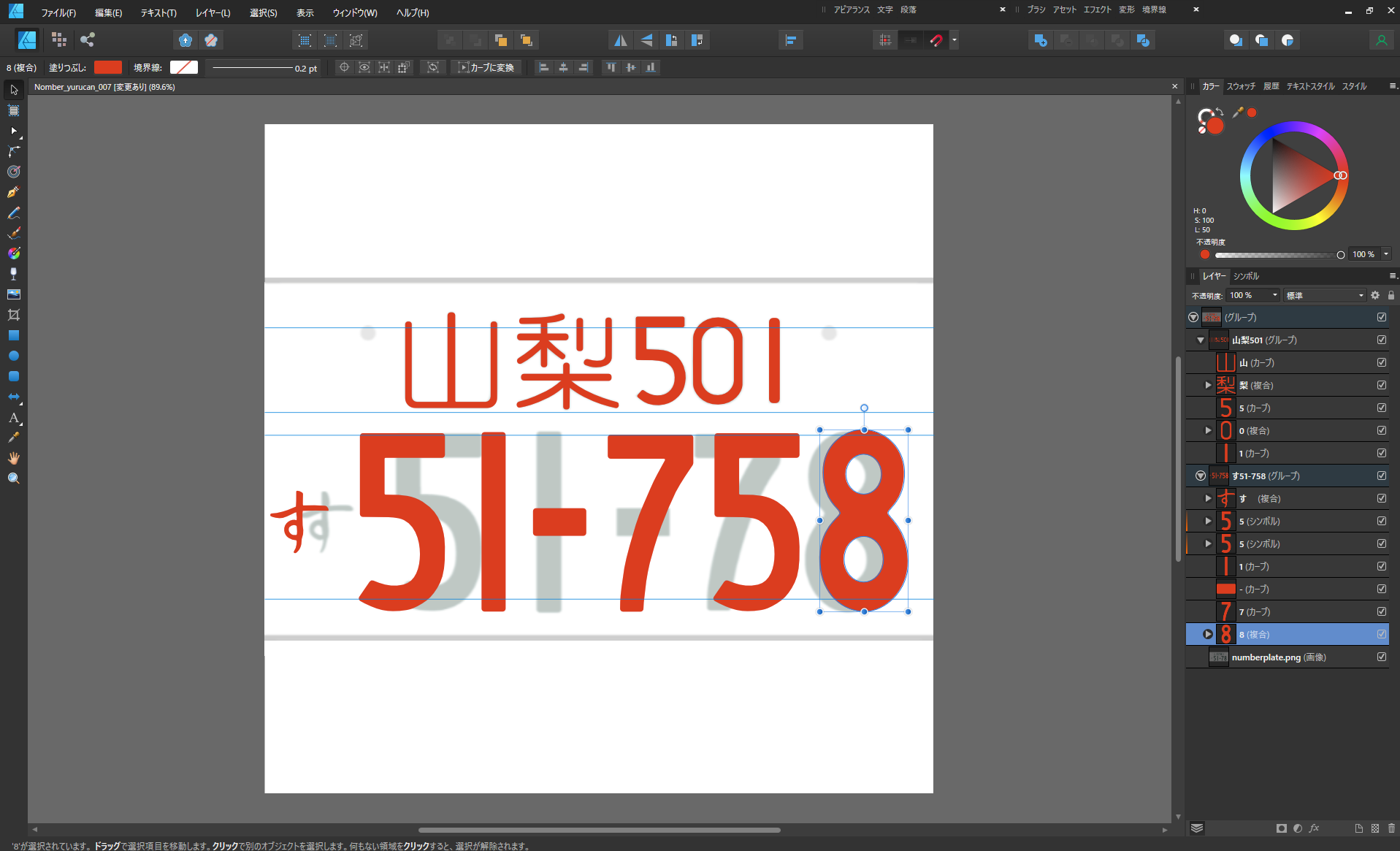Image resolution: width=1400 pixels, height=851 pixels.
Task: Select the Rectangle tool
Action: click(14, 335)
